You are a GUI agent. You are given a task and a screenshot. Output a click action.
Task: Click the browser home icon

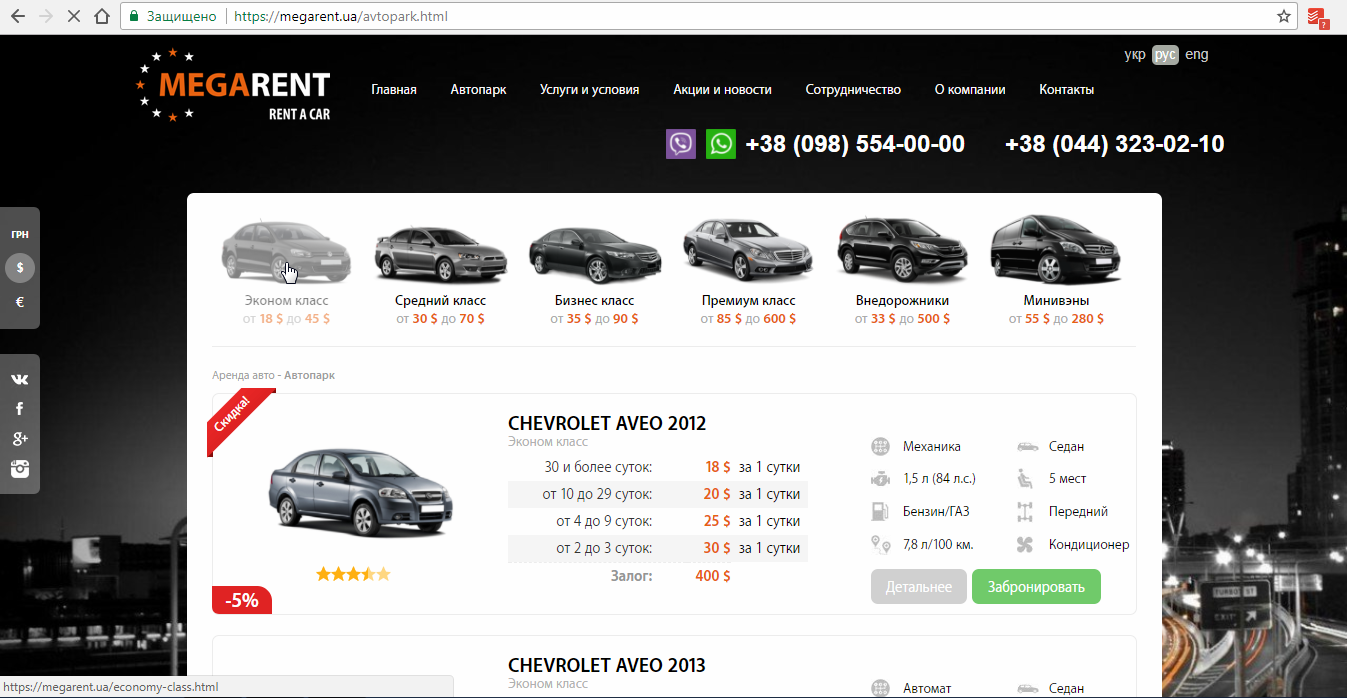[101, 17]
